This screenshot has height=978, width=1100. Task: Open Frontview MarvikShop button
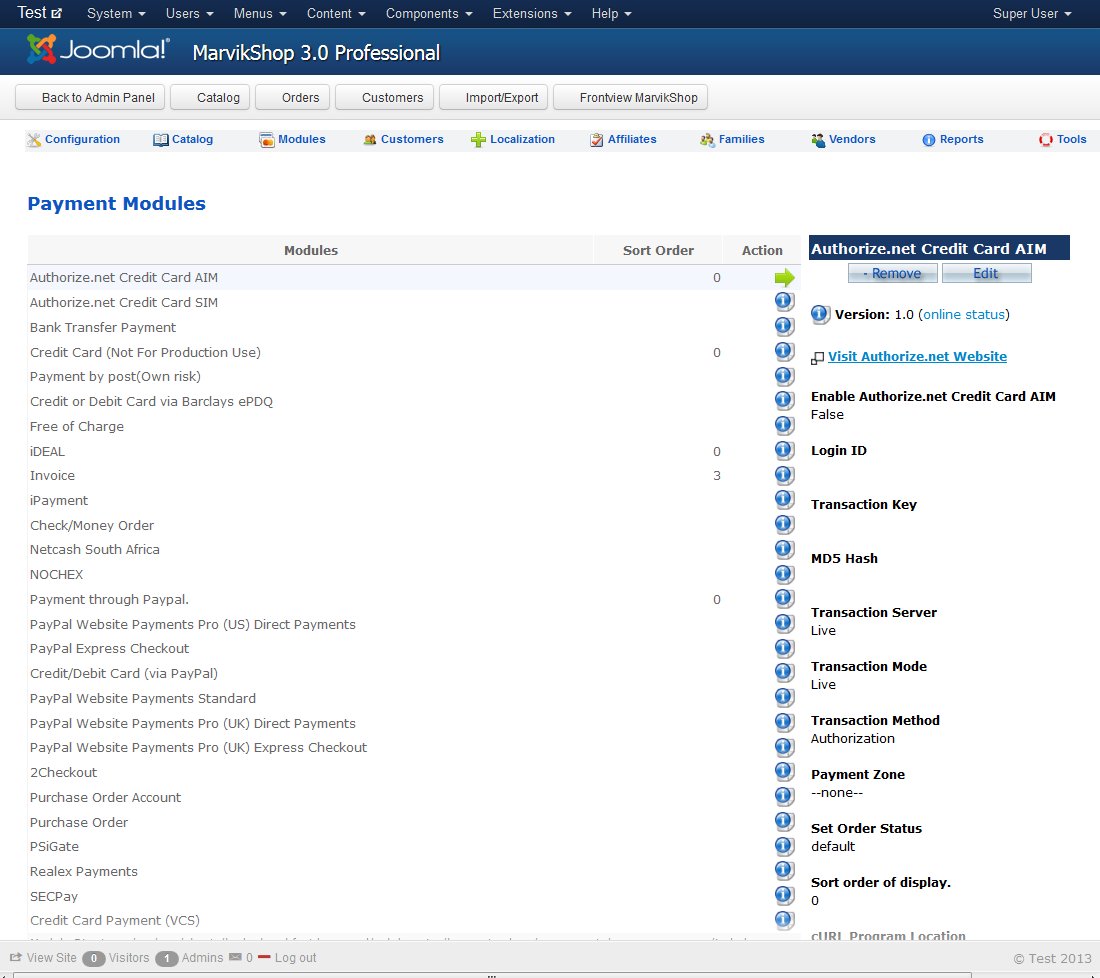point(630,98)
